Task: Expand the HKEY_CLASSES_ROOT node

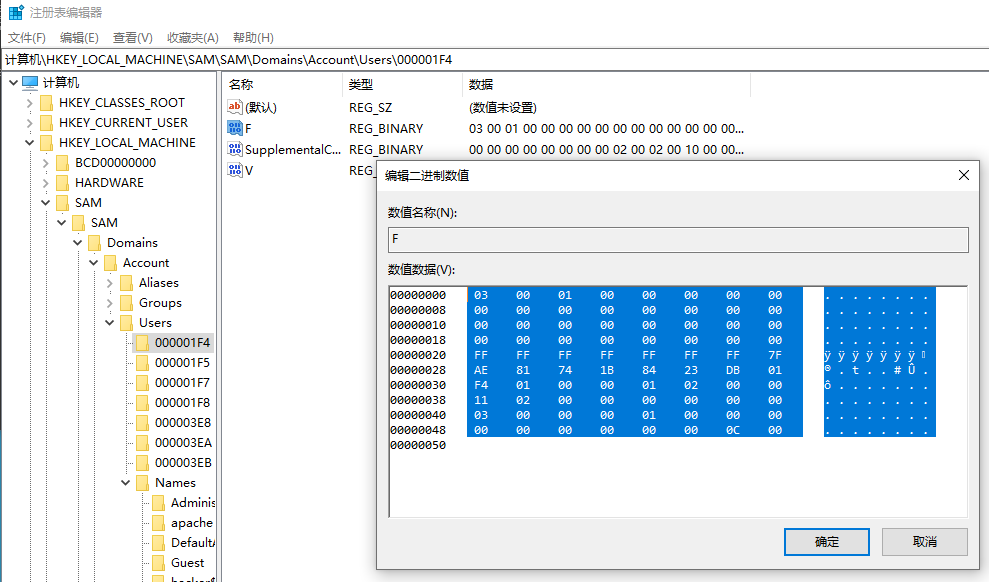Action: pyautogui.click(x=29, y=102)
